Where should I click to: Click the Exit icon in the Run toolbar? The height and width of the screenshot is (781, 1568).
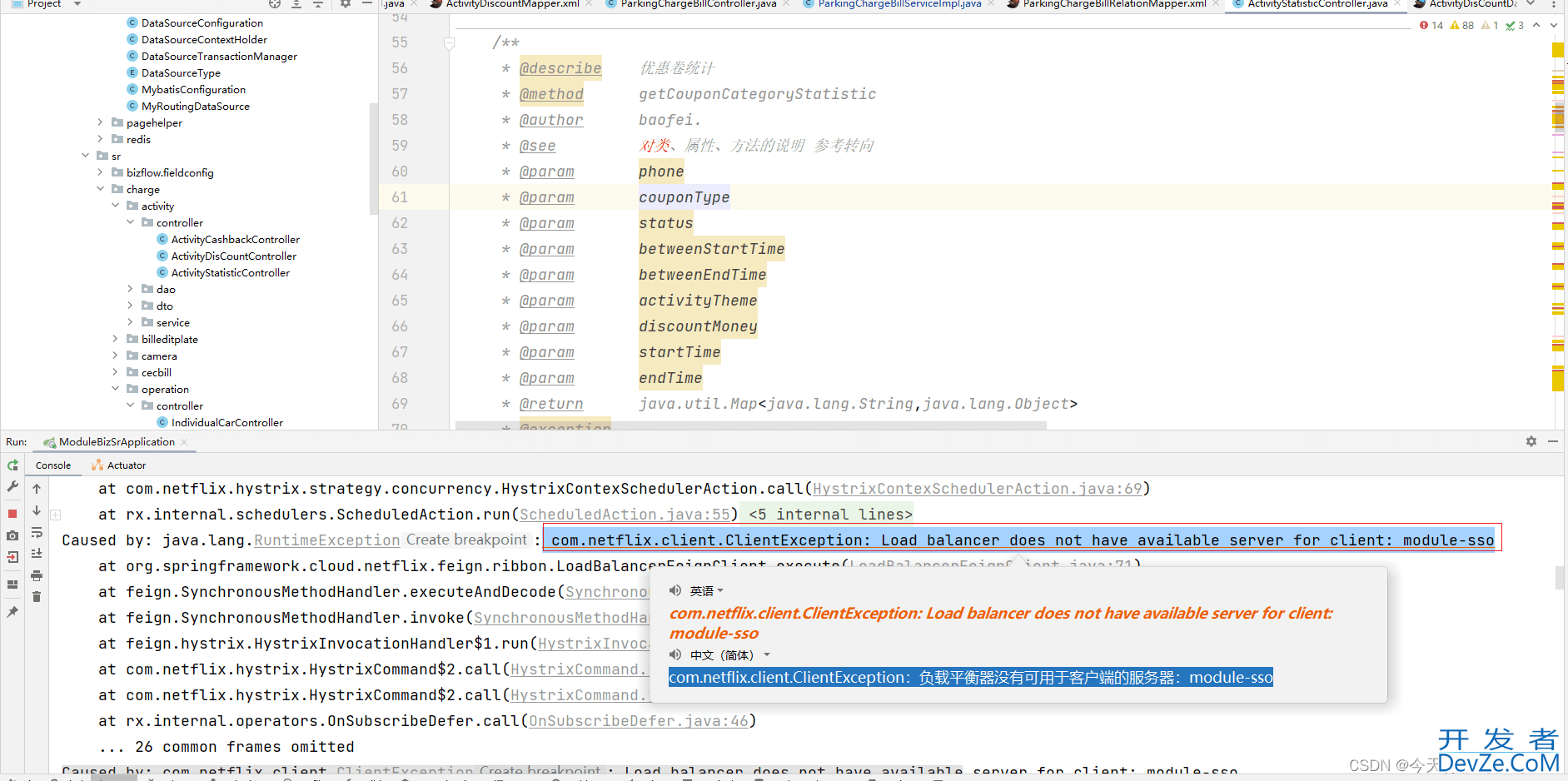12,557
